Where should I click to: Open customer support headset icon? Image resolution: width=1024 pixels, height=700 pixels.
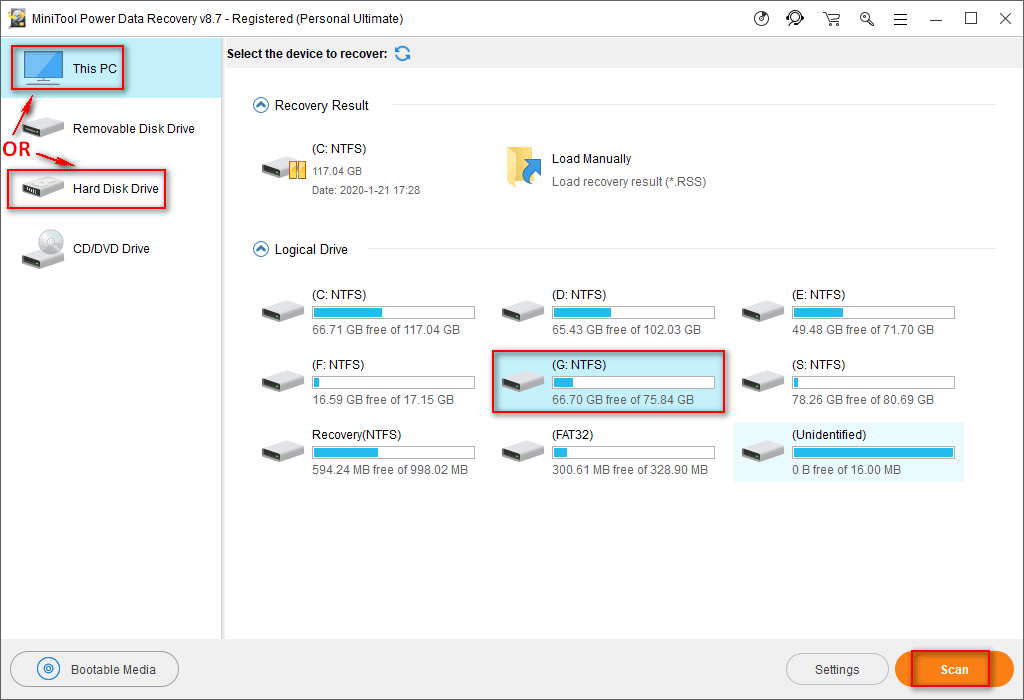(795, 18)
